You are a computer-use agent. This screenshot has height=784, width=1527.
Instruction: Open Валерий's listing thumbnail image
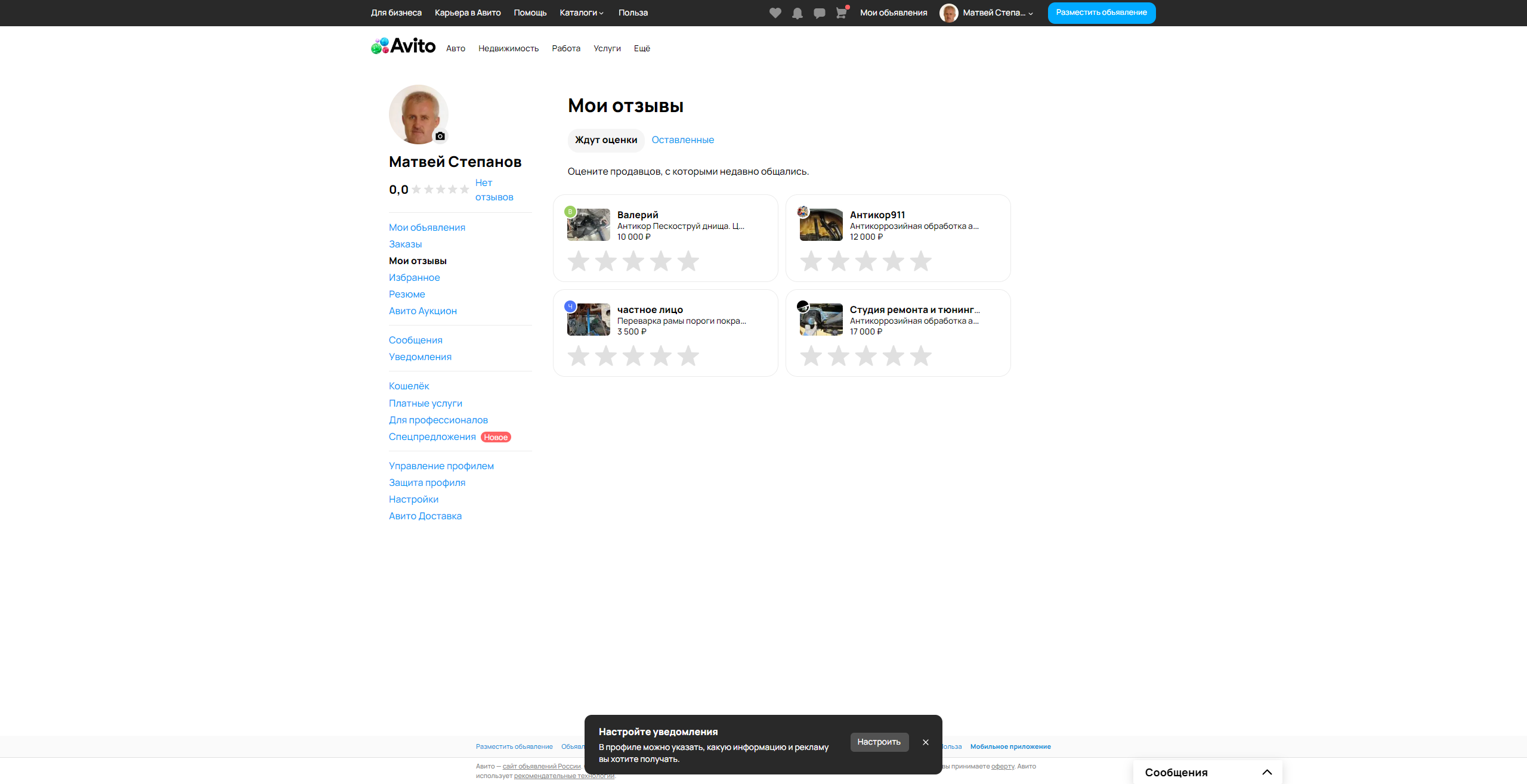[x=589, y=225]
